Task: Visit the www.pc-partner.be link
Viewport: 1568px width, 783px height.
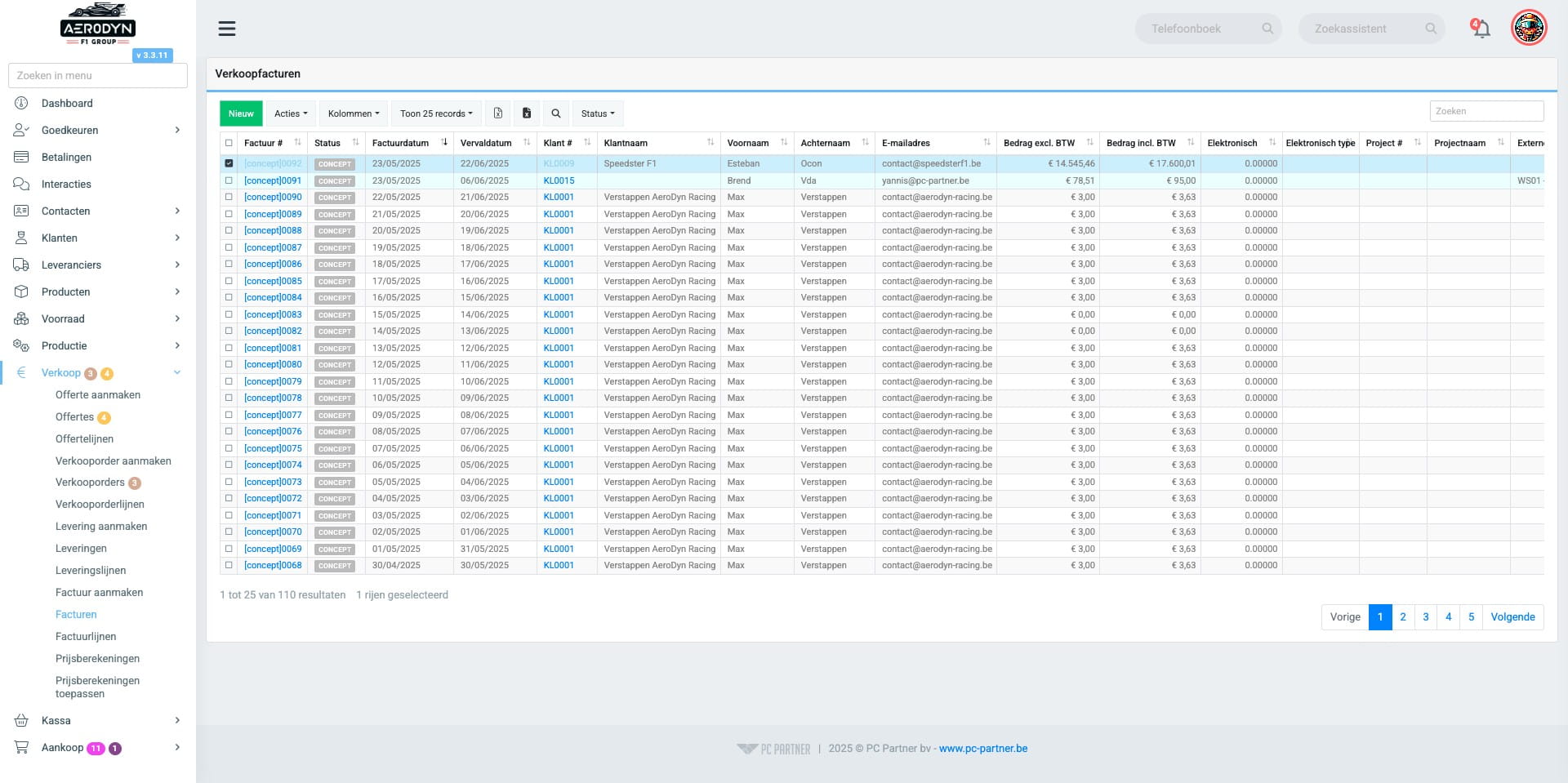Action: (x=983, y=748)
